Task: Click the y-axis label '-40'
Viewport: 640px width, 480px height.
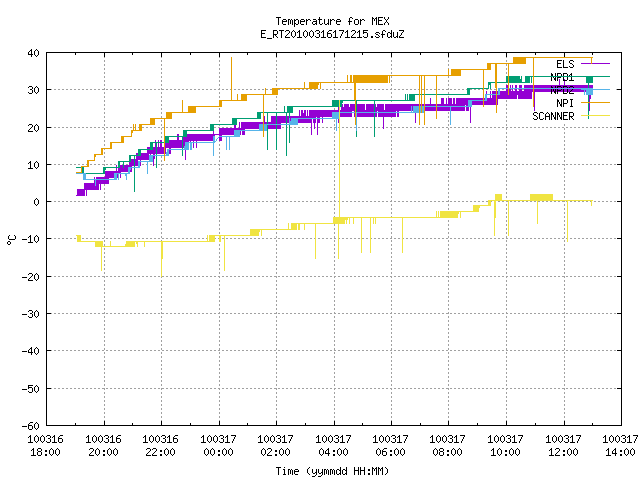Action: [x=31, y=351]
